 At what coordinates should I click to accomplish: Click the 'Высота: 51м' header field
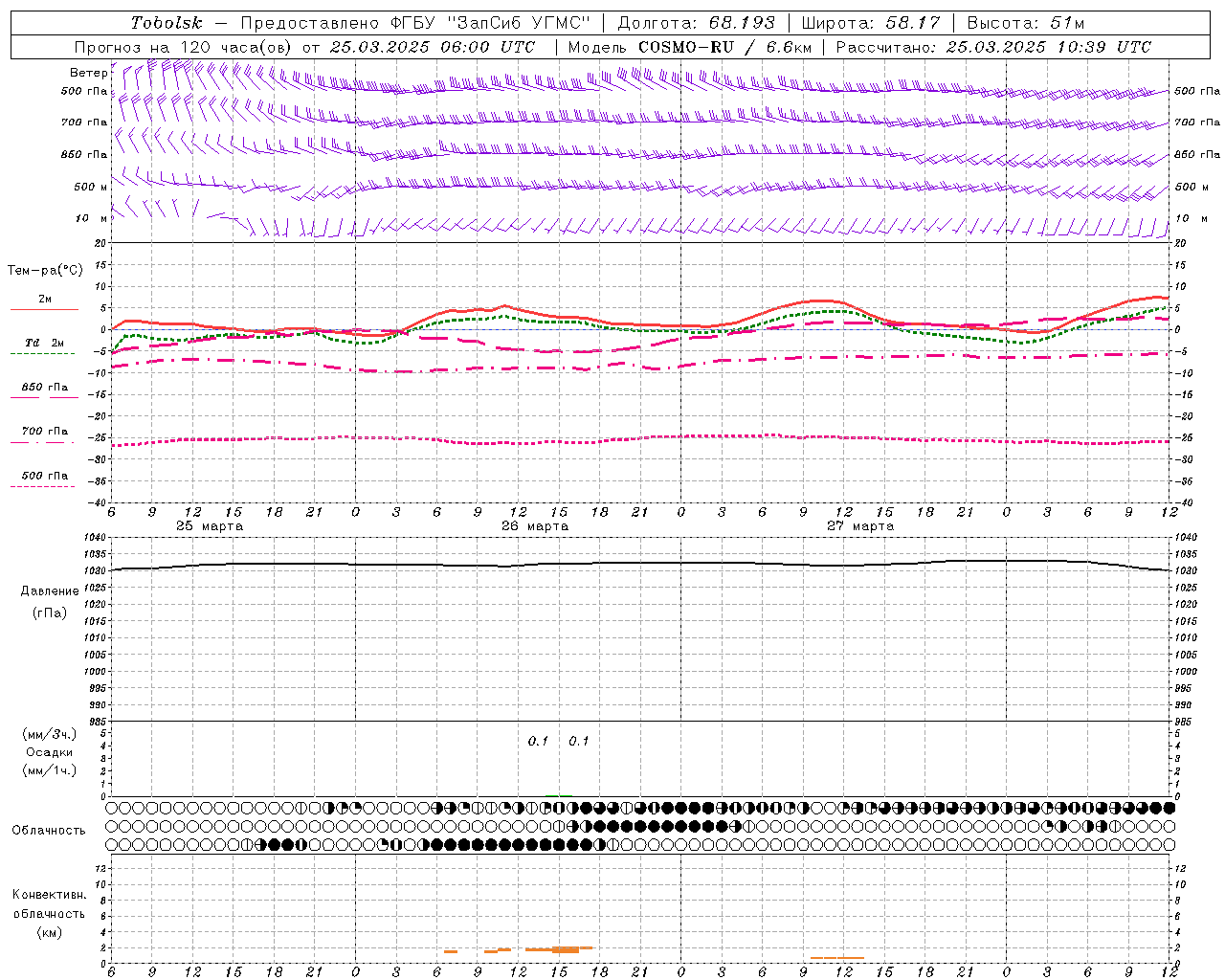[x=1025, y=23]
